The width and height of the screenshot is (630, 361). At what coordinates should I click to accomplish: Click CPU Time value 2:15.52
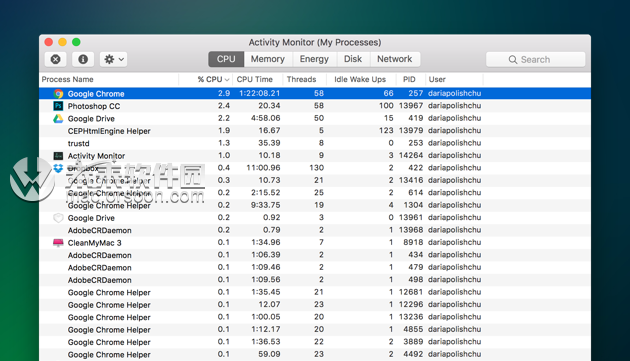pyautogui.click(x=266, y=193)
